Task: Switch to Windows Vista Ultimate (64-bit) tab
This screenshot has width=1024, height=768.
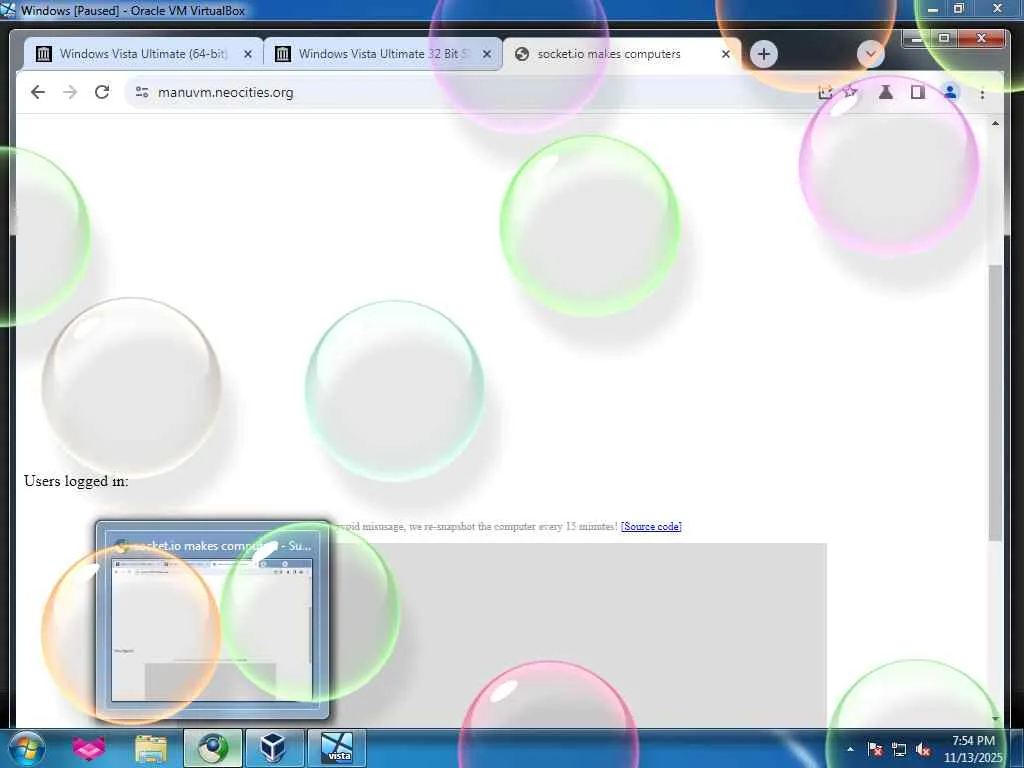Action: [x=144, y=54]
